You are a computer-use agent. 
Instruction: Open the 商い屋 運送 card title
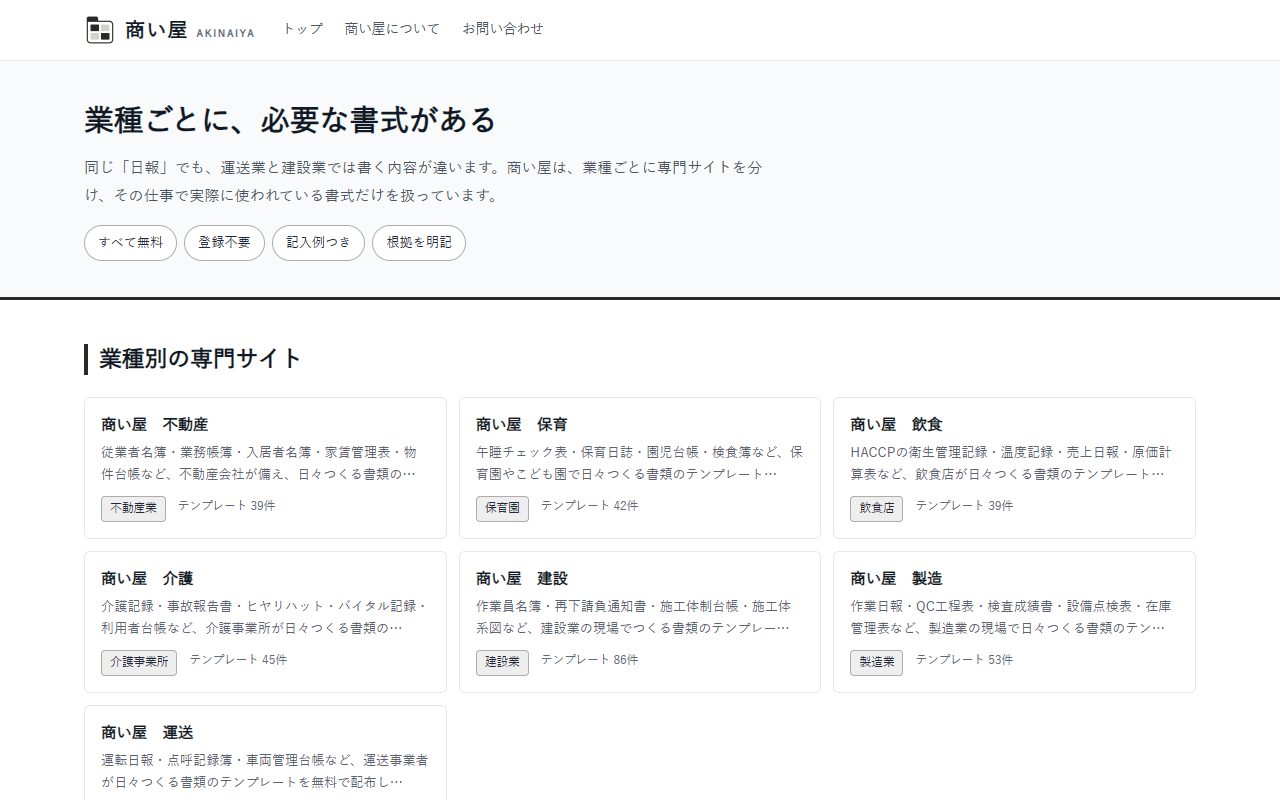(147, 732)
